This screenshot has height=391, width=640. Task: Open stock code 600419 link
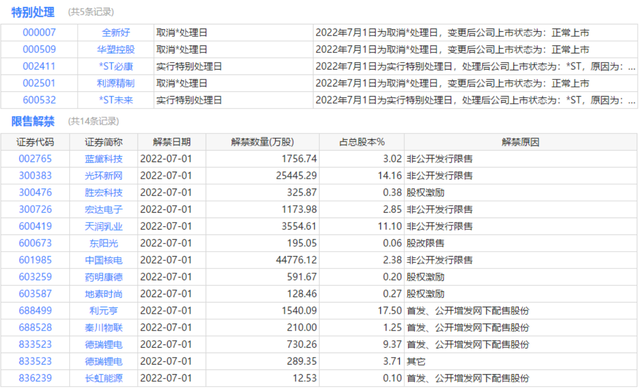tap(35, 227)
